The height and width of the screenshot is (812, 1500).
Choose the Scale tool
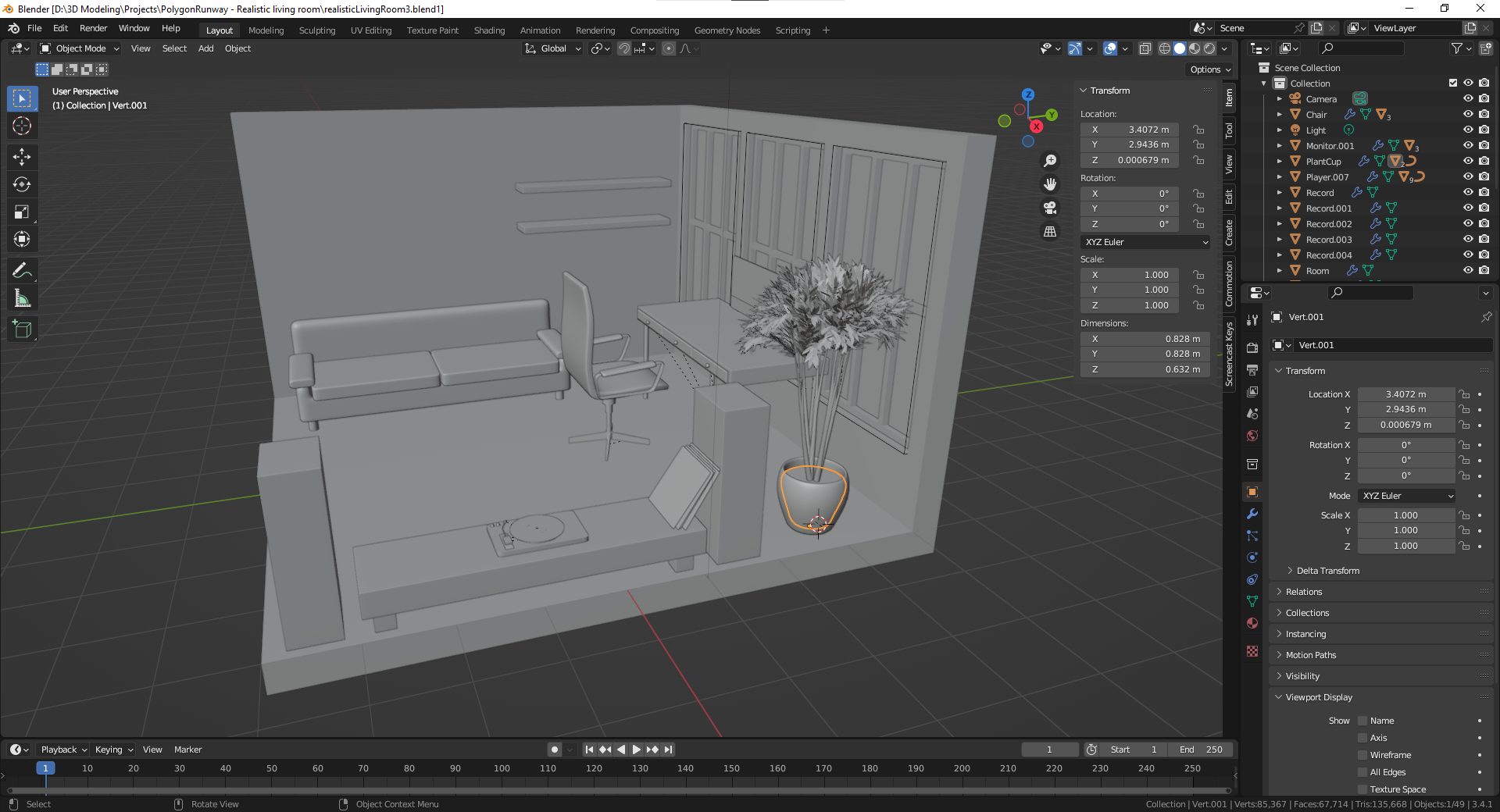(x=22, y=212)
